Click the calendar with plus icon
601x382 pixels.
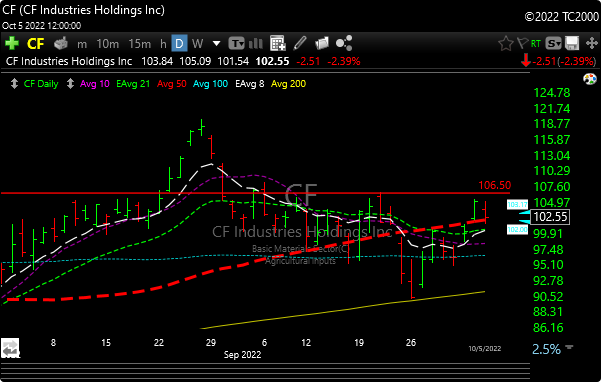(x=278, y=43)
